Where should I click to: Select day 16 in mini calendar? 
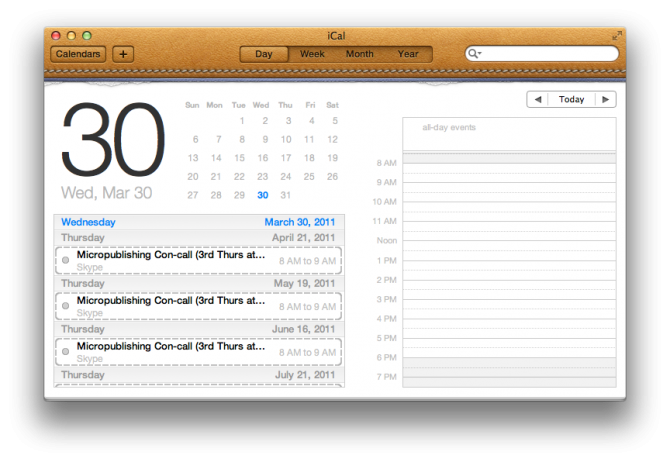[262, 158]
